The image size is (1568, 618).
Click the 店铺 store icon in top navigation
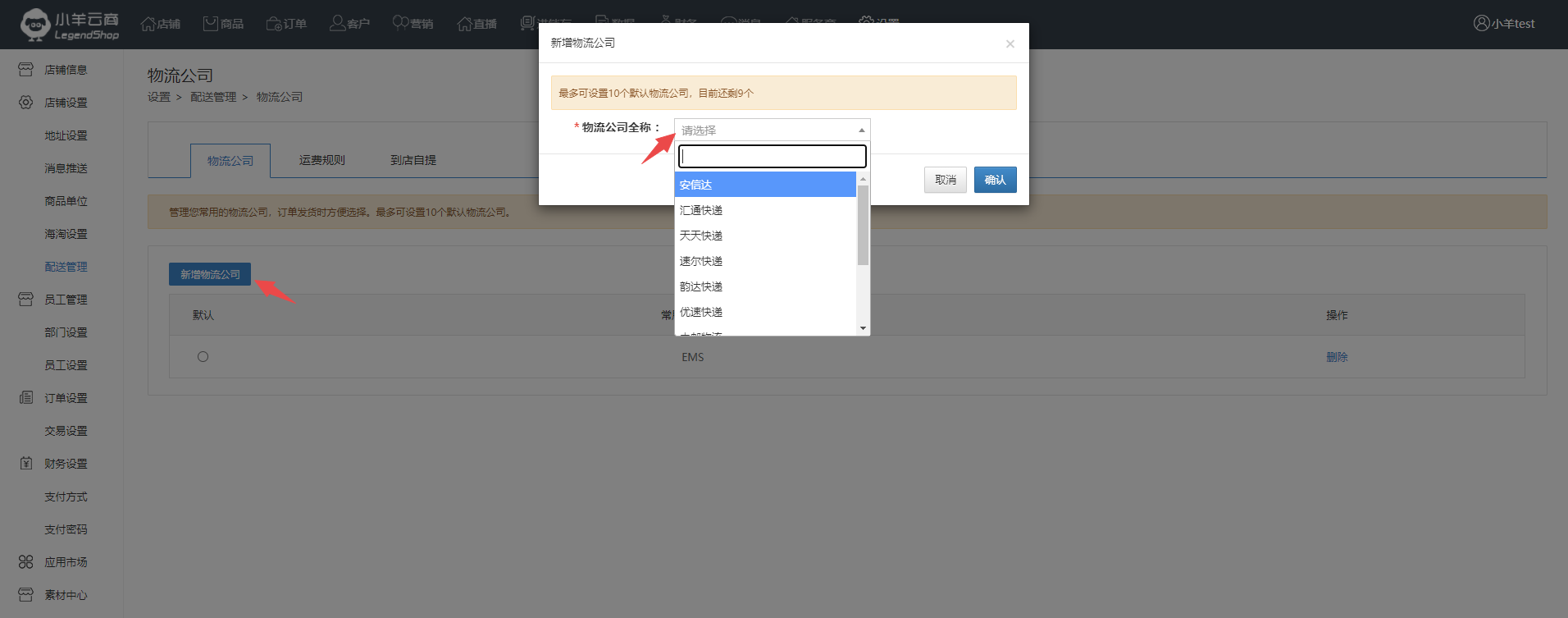point(148,24)
